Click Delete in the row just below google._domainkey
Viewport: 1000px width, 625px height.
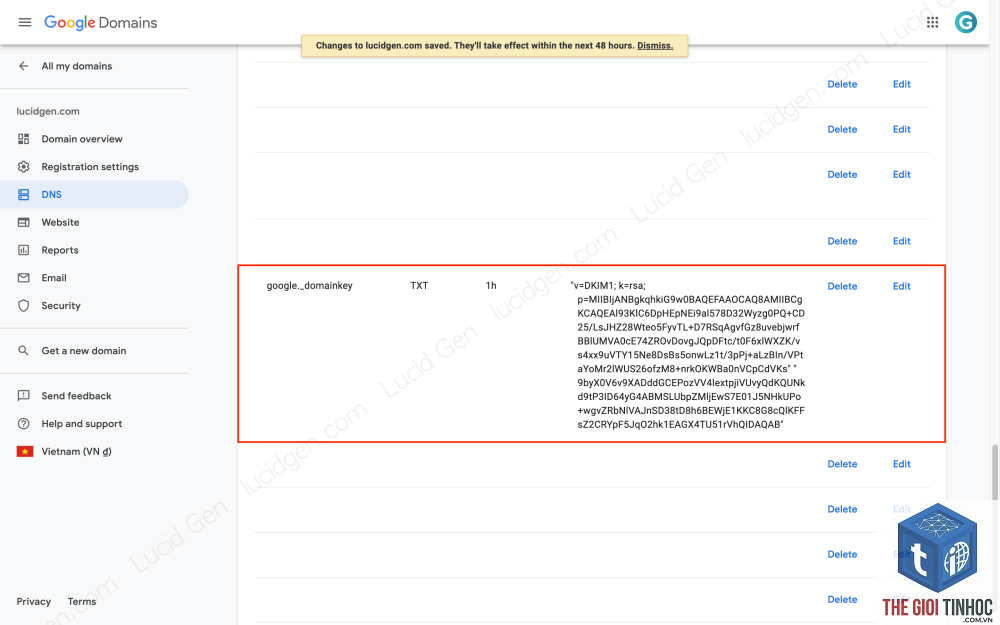842,464
